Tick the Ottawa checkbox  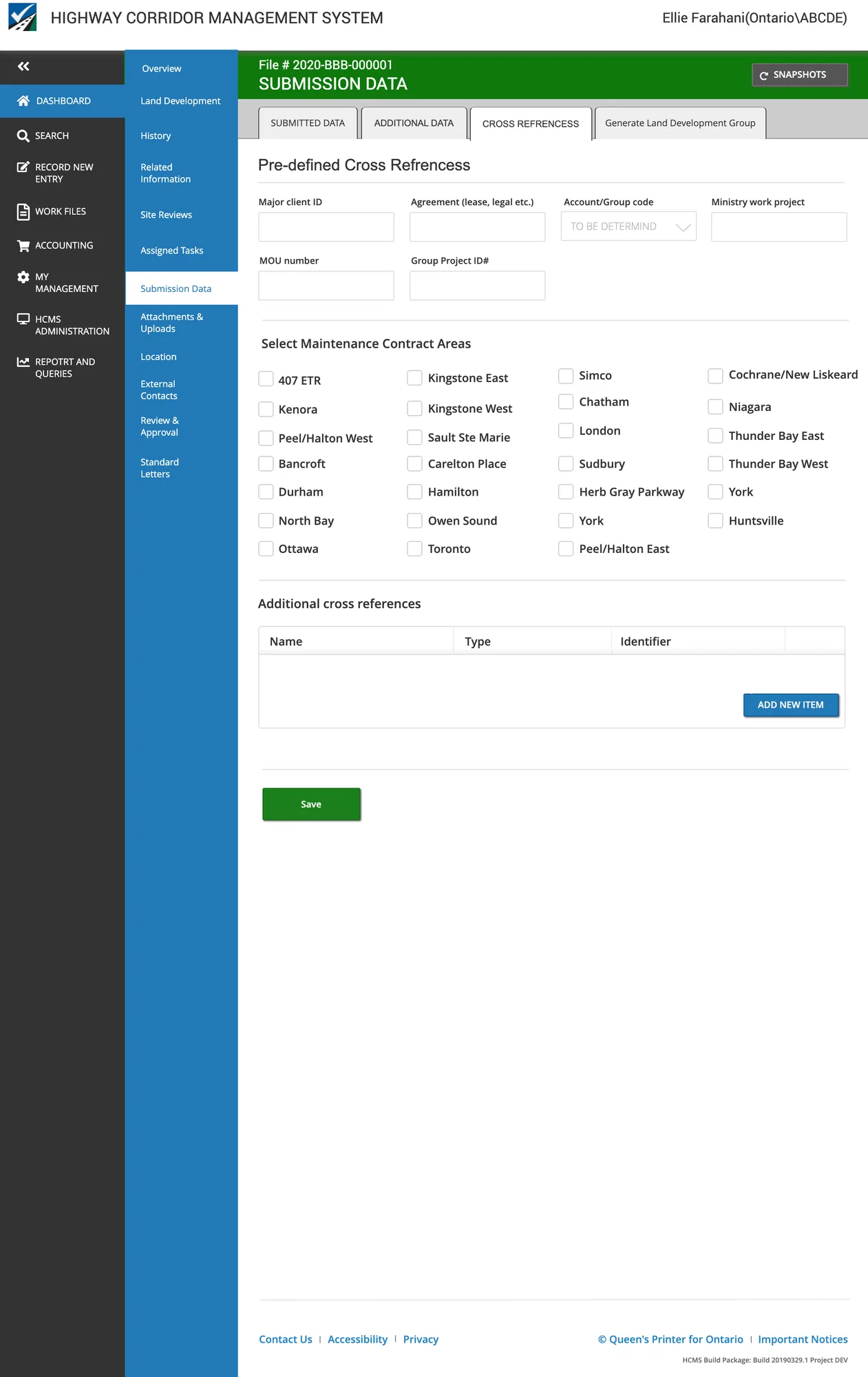coord(266,549)
